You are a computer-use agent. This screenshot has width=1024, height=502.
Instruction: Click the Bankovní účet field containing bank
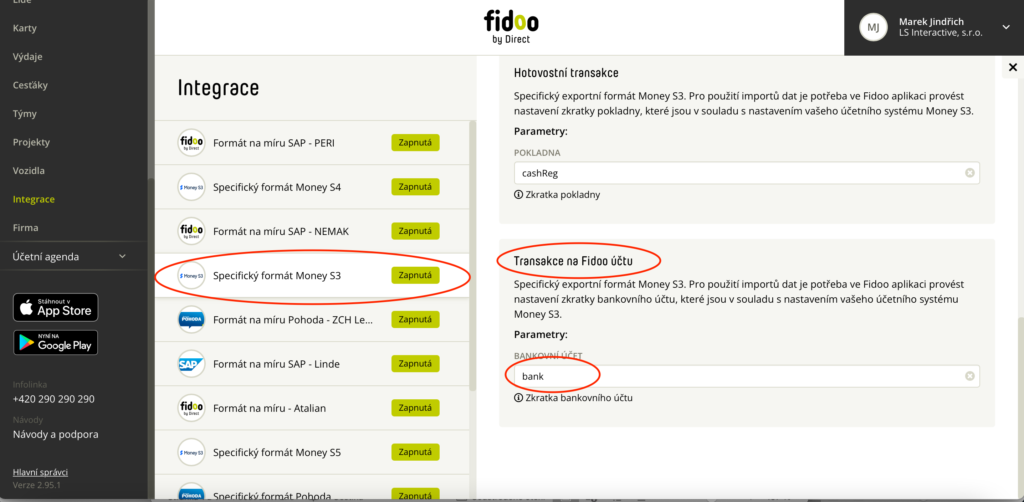pos(746,376)
